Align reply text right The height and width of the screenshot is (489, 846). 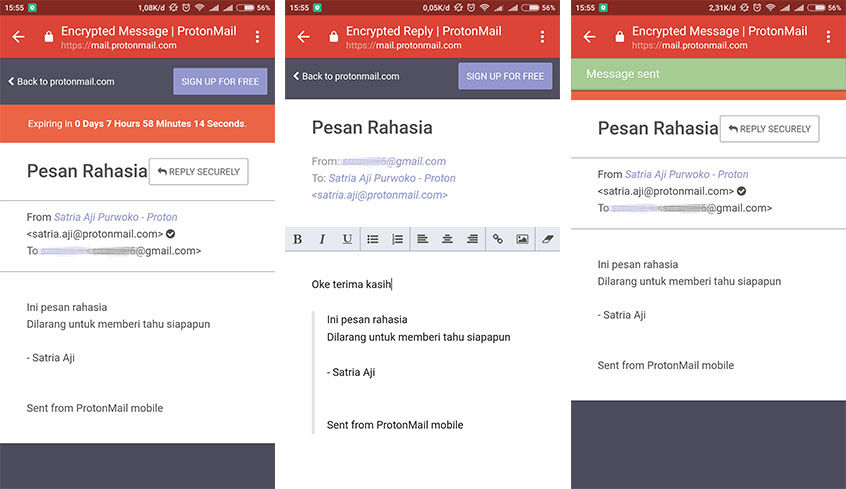(472, 239)
